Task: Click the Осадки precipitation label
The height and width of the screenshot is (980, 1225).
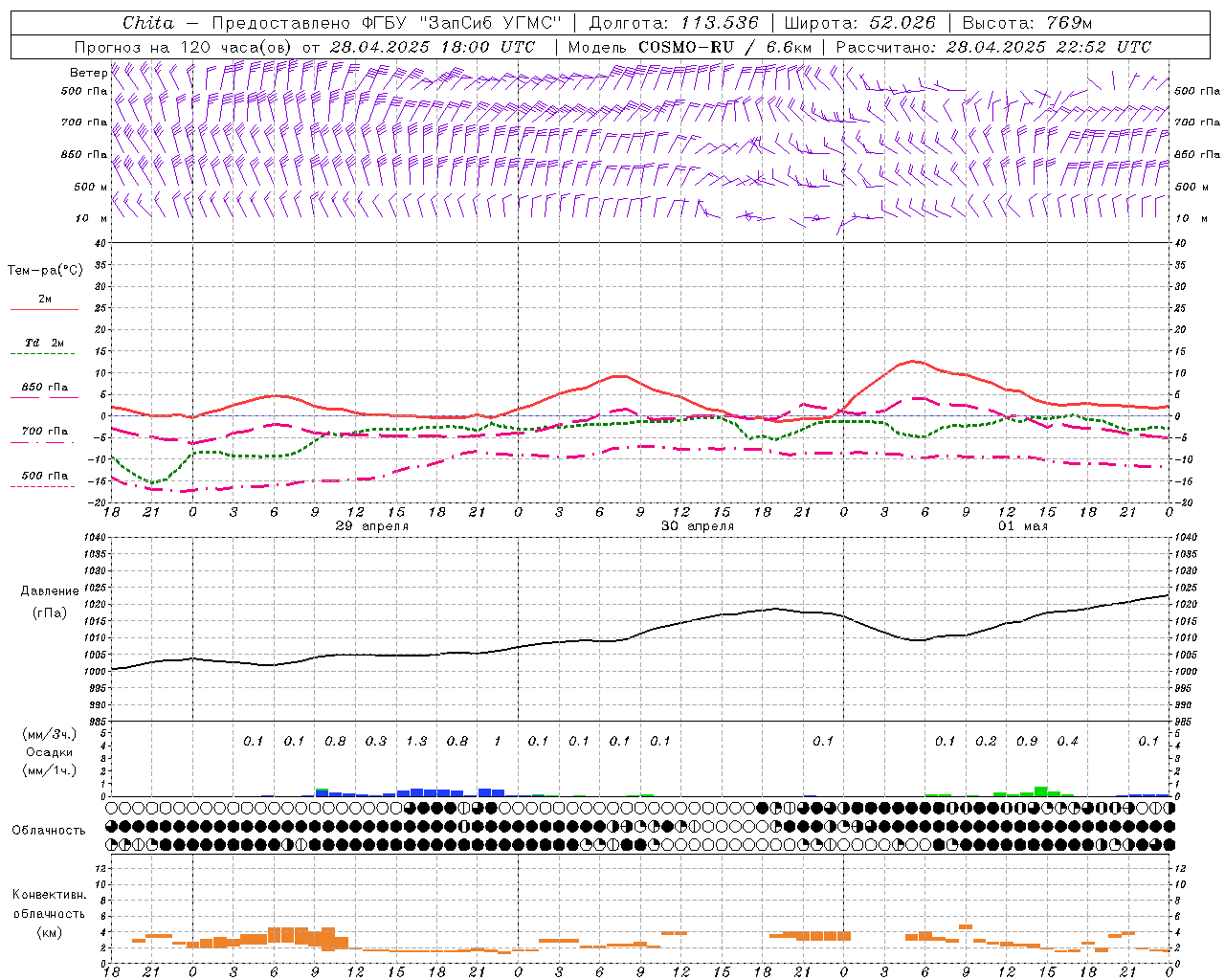Action: pyautogui.click(x=49, y=752)
